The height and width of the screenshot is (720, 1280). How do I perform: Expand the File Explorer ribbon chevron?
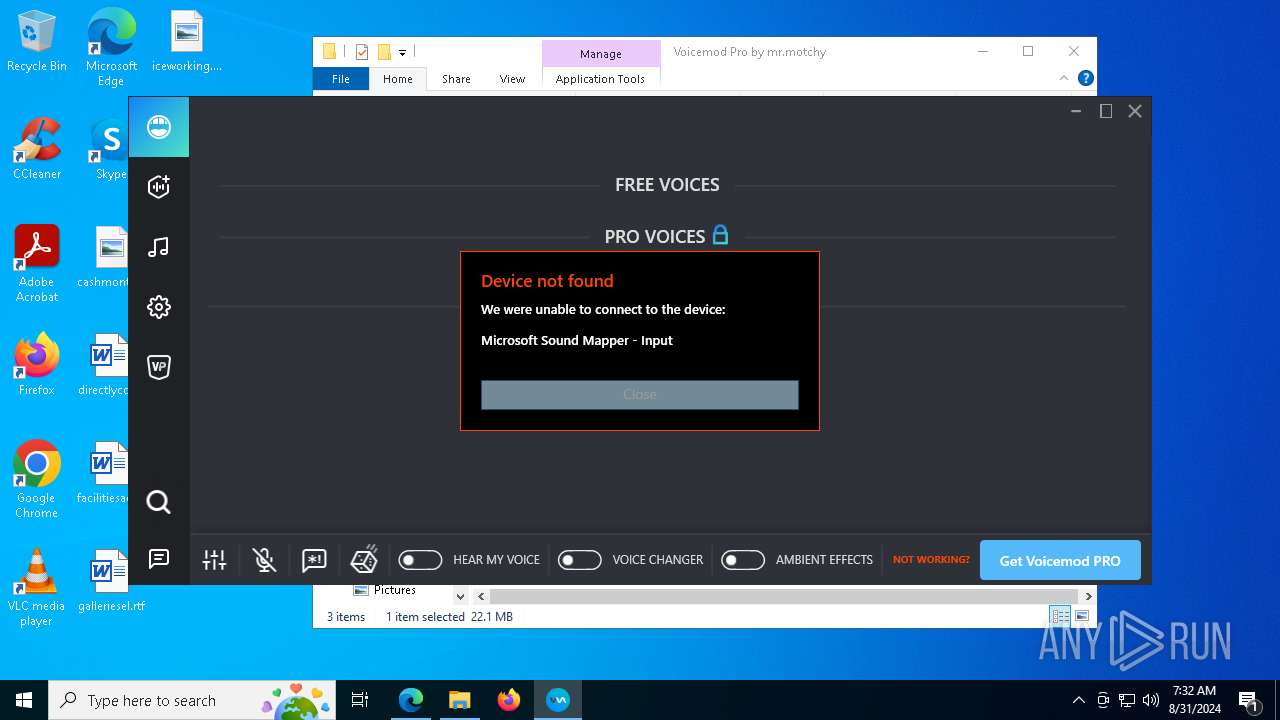coord(1064,78)
